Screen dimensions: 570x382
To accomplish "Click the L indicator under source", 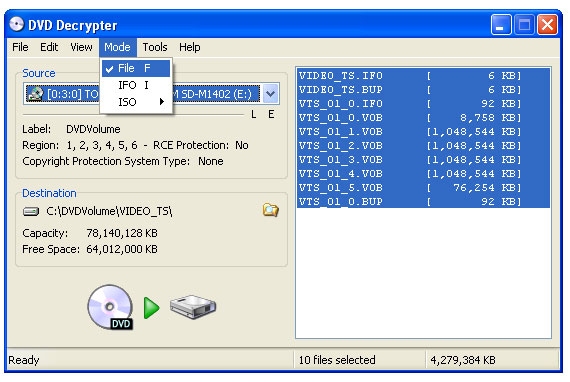I will [x=253, y=114].
